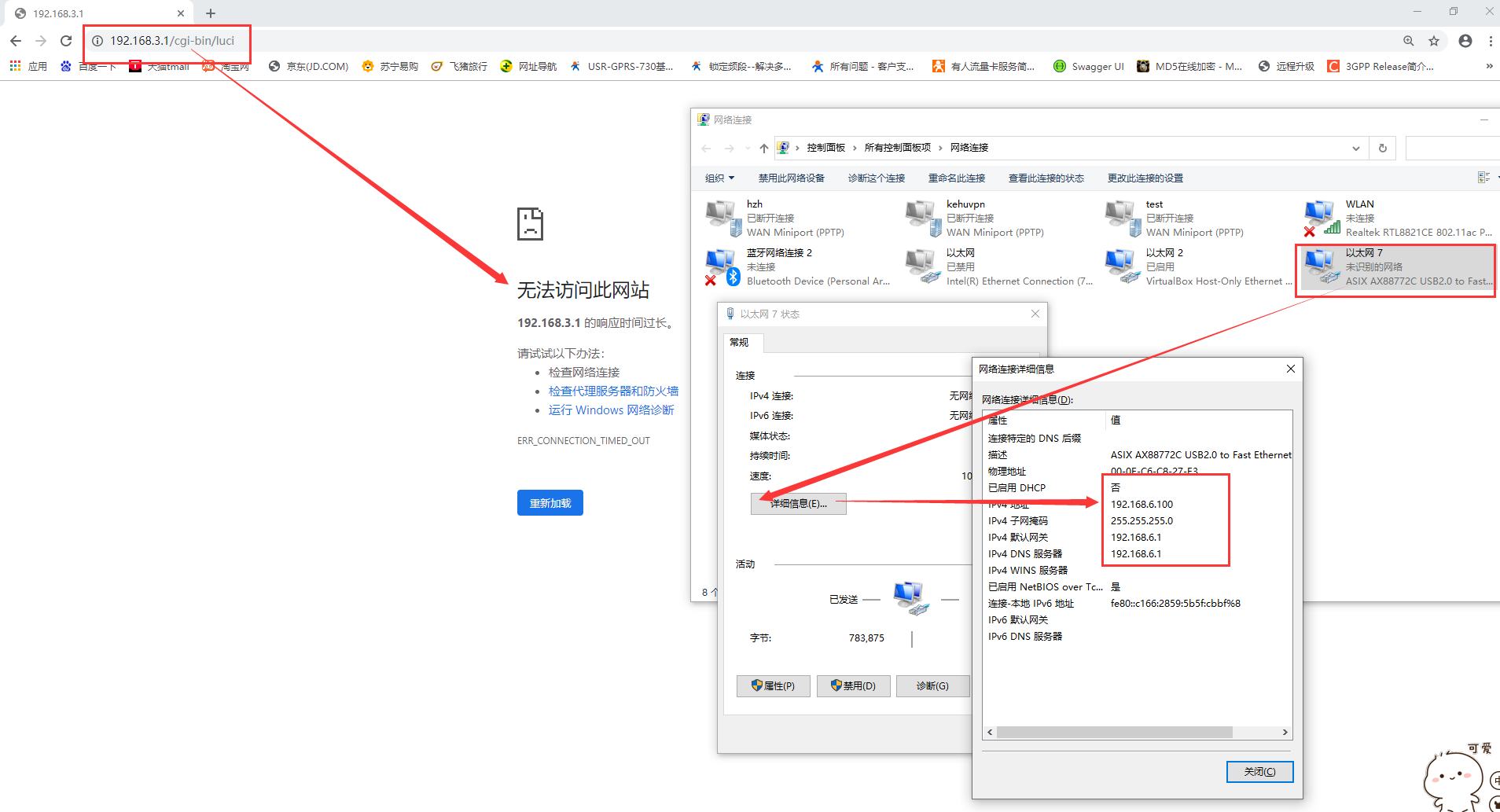Click the 重新加载 button

pyautogui.click(x=550, y=503)
